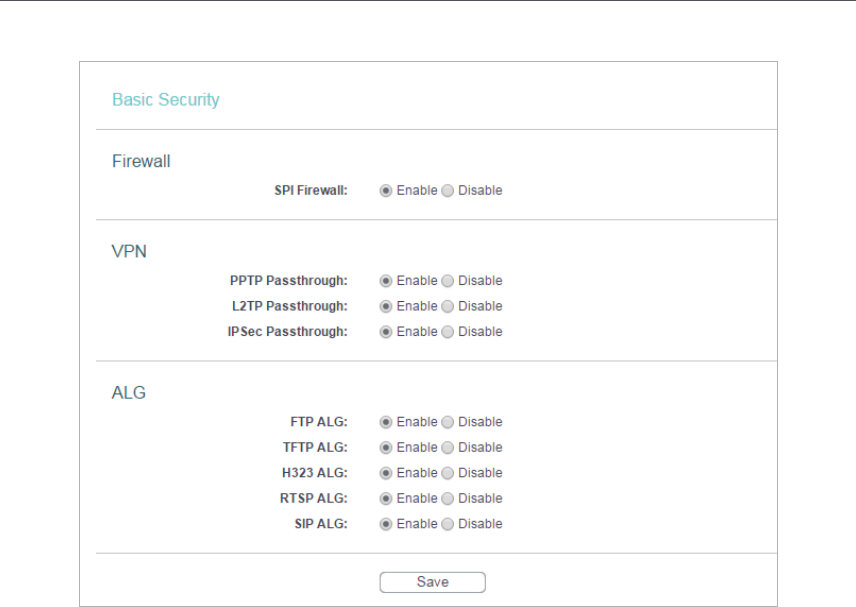Disable FTP ALG
This screenshot has width=856, height=607.
448,422
